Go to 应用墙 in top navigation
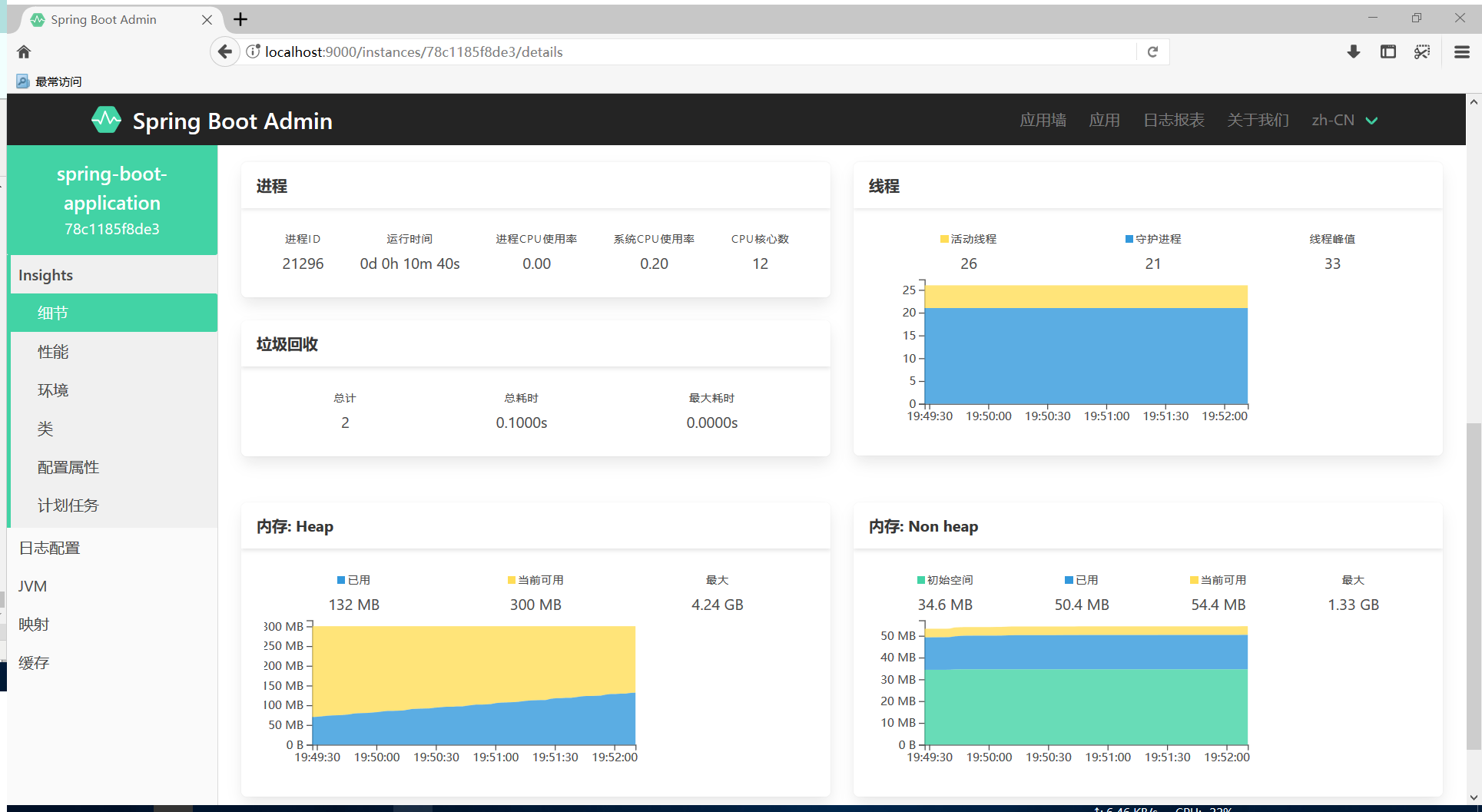This screenshot has width=1482, height=812. pos(1043,120)
